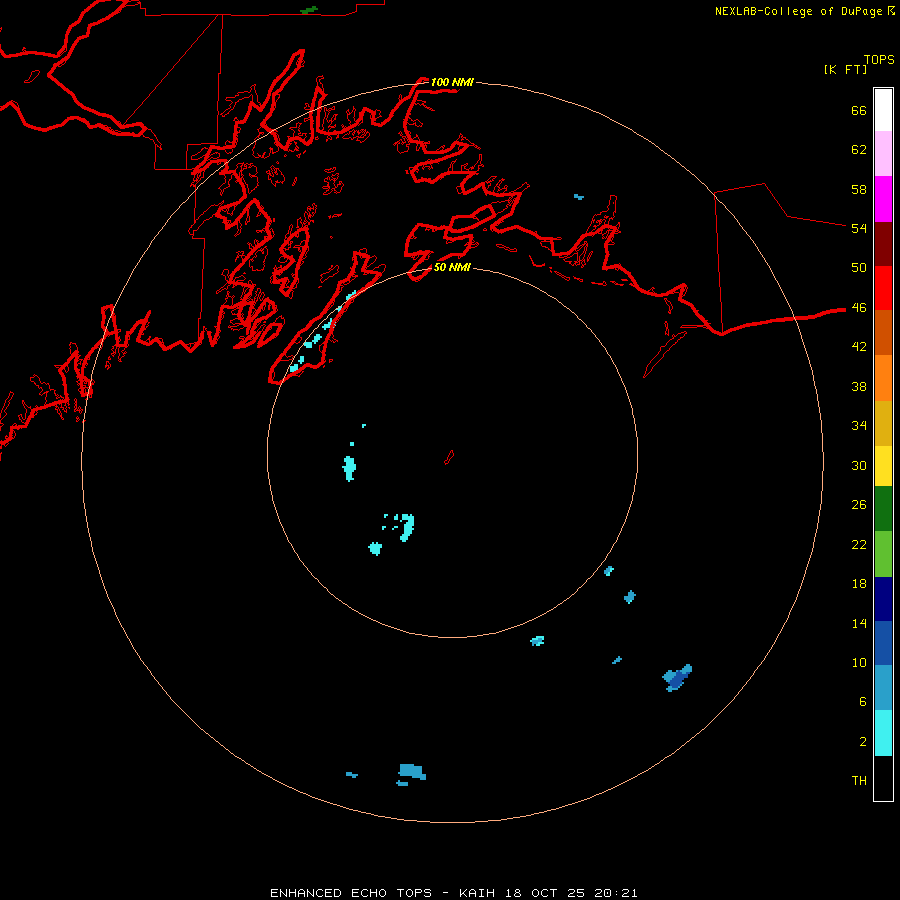The width and height of the screenshot is (900, 900).
Task: Click the 6 legend value
Action: [x=863, y=701]
